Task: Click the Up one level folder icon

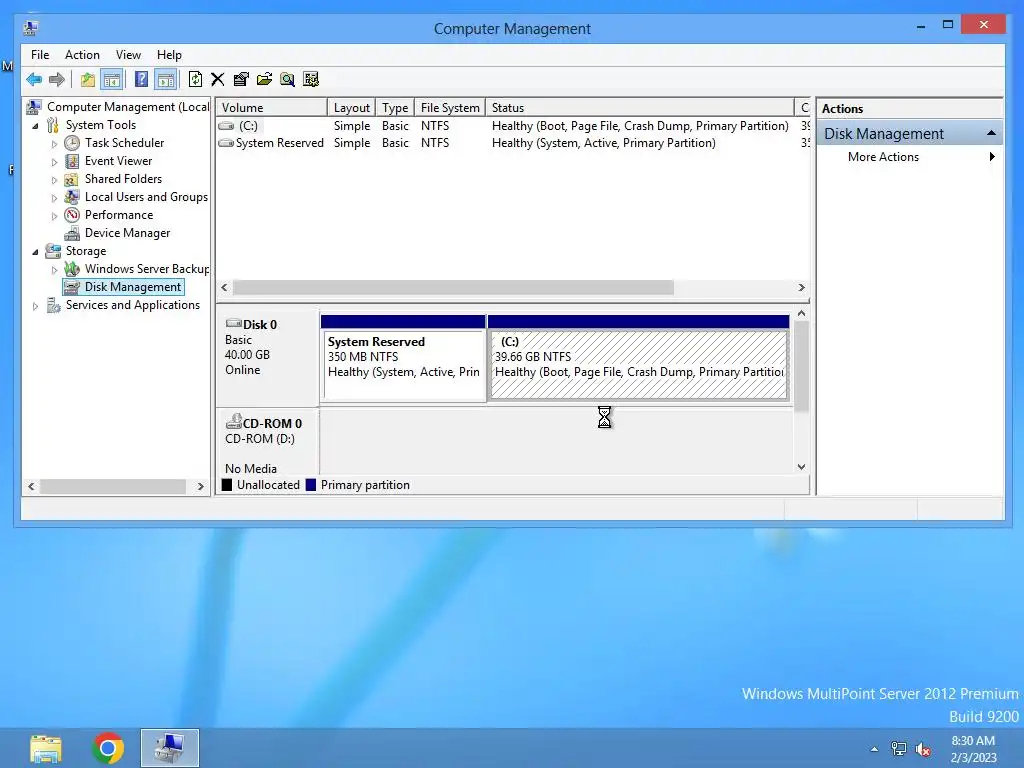Action: pos(88,80)
